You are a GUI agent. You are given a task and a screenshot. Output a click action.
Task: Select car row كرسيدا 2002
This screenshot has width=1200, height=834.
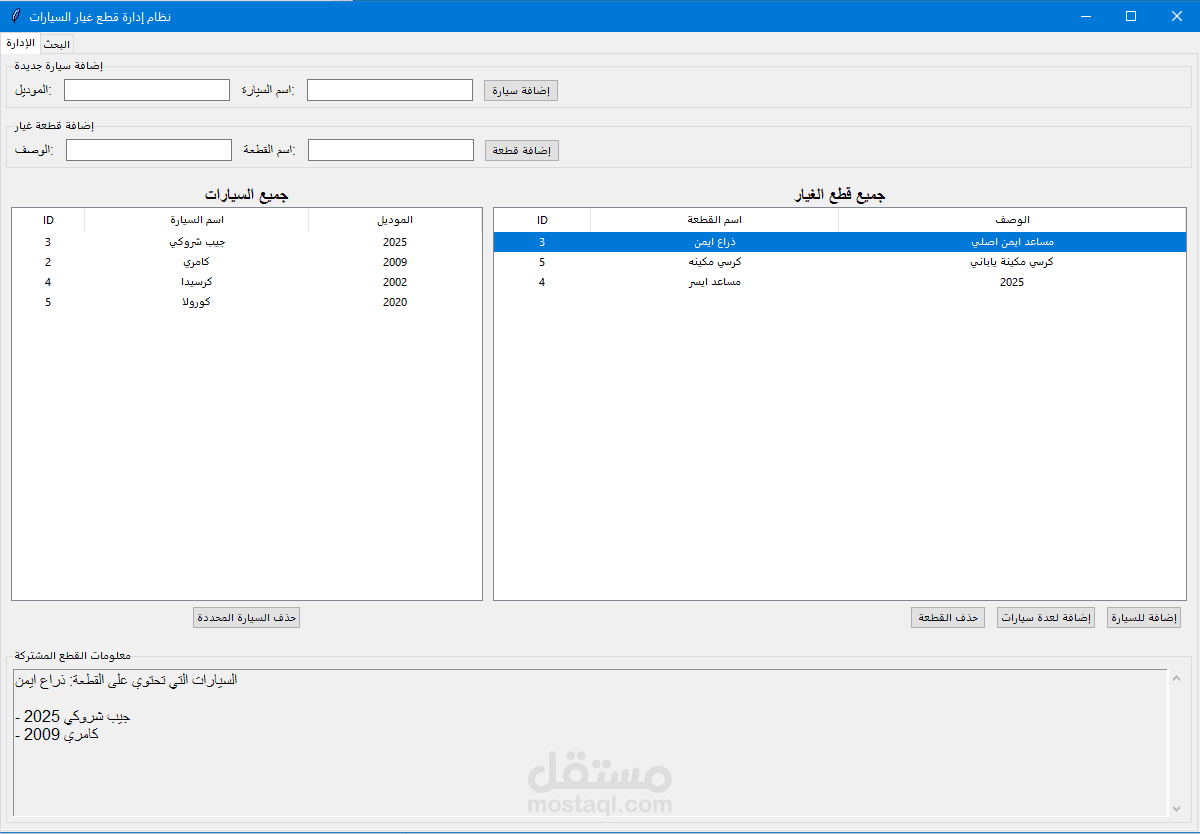(247, 282)
